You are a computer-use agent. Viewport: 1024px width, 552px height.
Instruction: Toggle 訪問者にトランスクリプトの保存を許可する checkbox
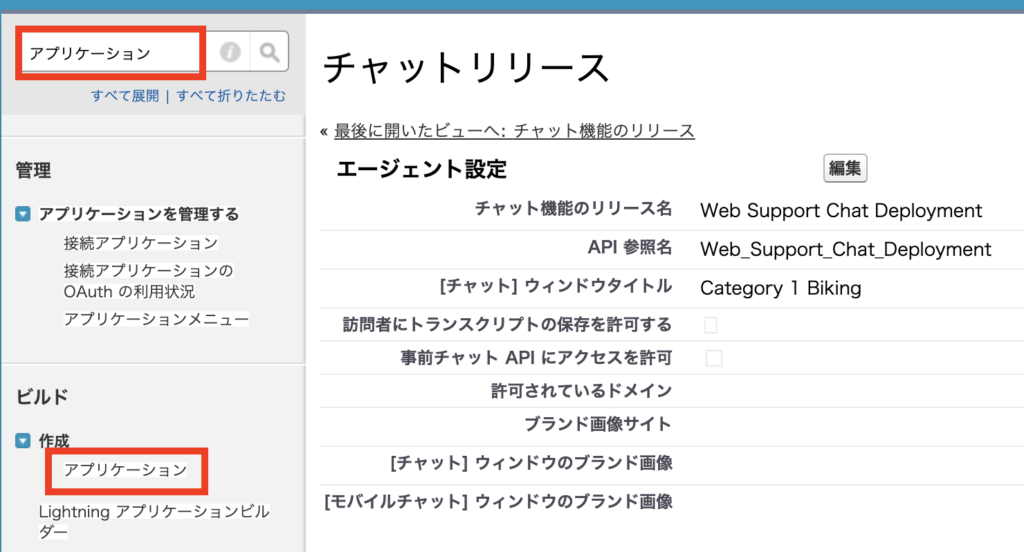click(711, 325)
